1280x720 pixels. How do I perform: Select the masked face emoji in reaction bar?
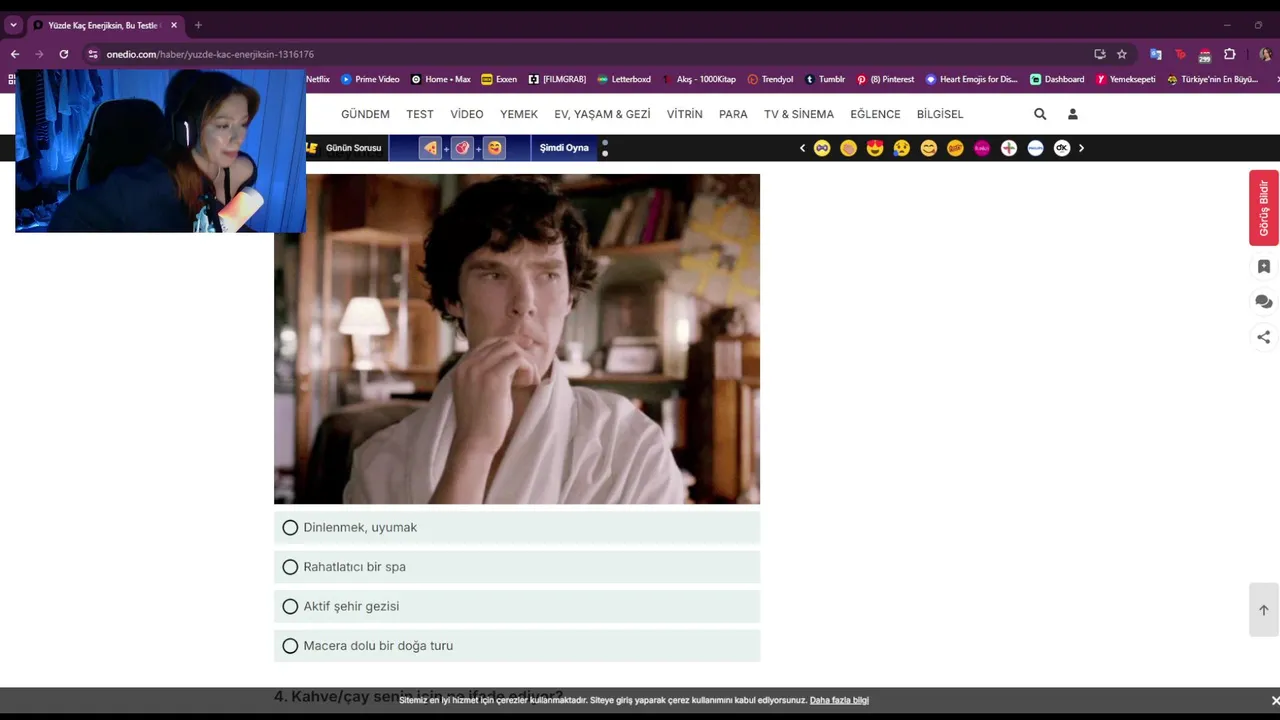coord(822,148)
